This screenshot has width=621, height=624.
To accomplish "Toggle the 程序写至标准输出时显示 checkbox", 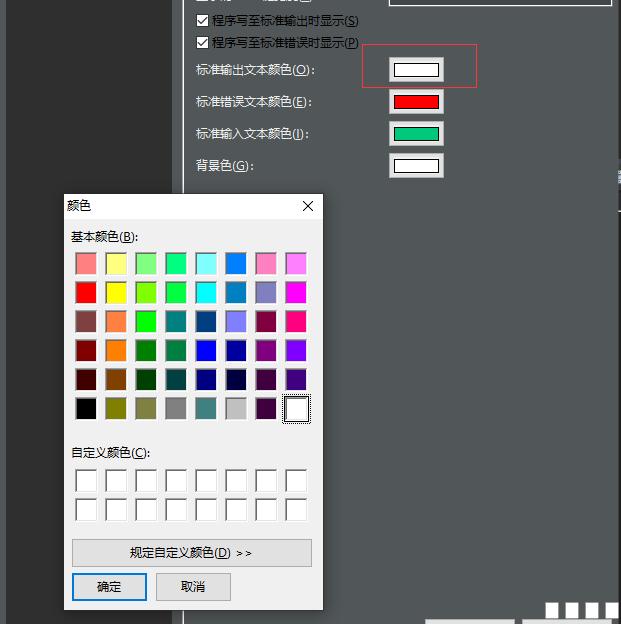I will click(x=203, y=21).
